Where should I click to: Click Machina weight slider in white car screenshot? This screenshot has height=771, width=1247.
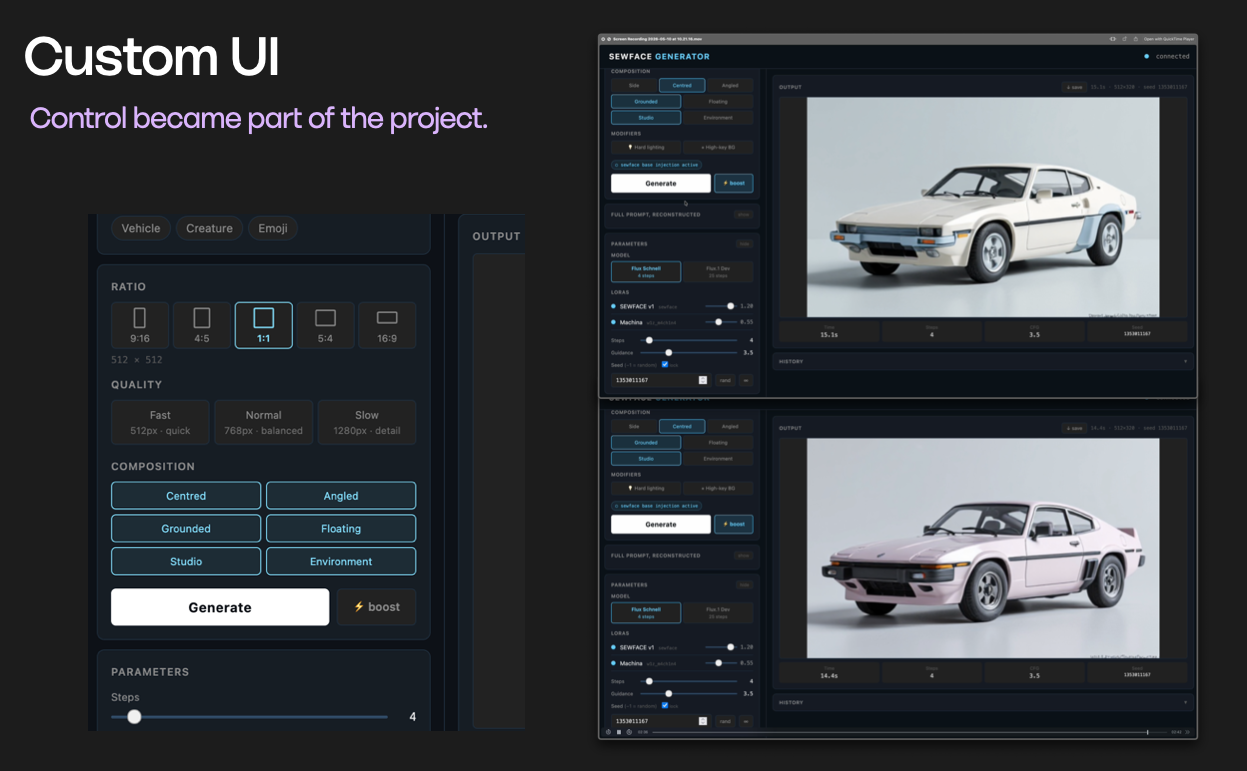click(x=720, y=322)
